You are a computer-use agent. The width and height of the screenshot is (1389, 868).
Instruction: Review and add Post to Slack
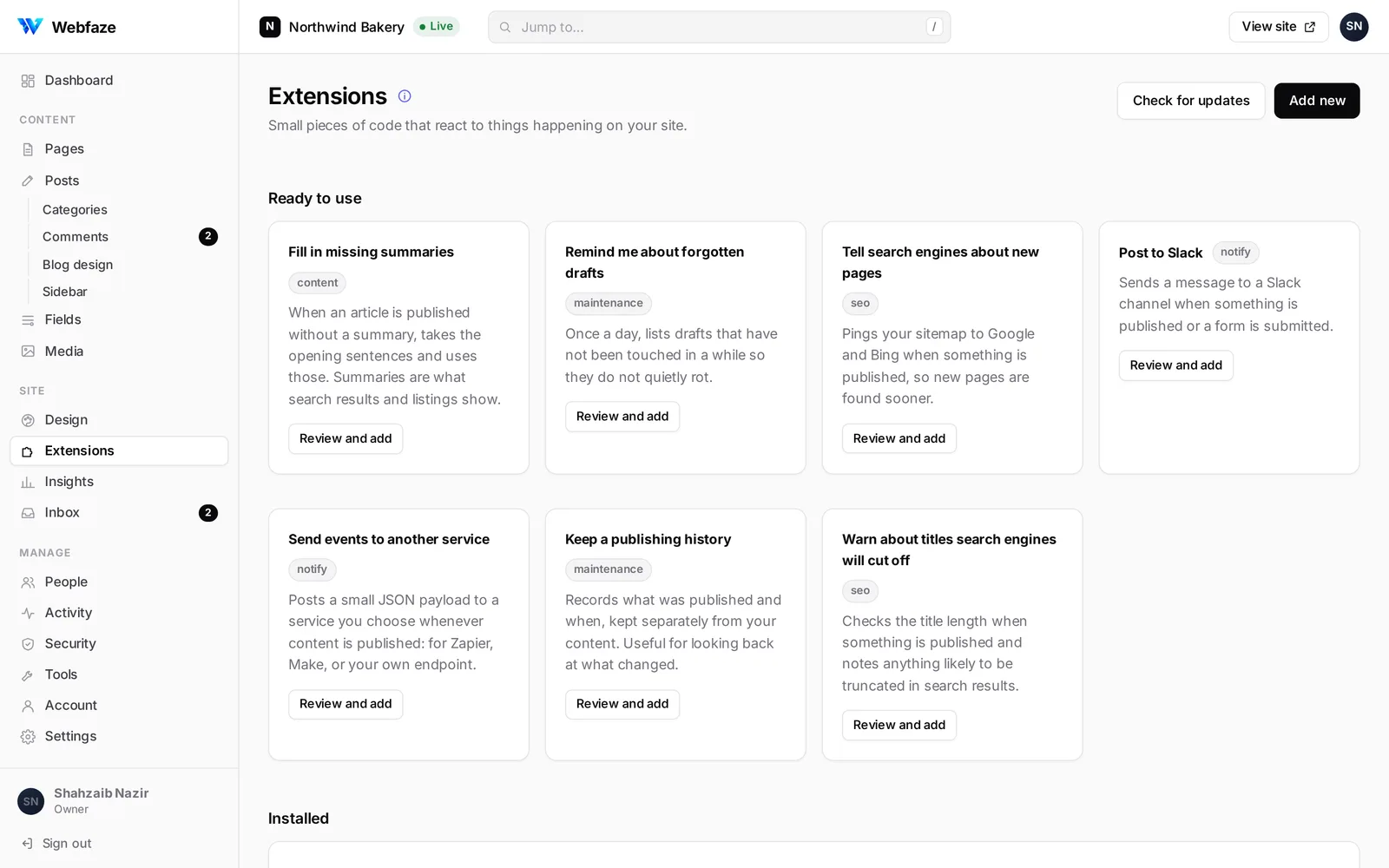(x=1176, y=365)
